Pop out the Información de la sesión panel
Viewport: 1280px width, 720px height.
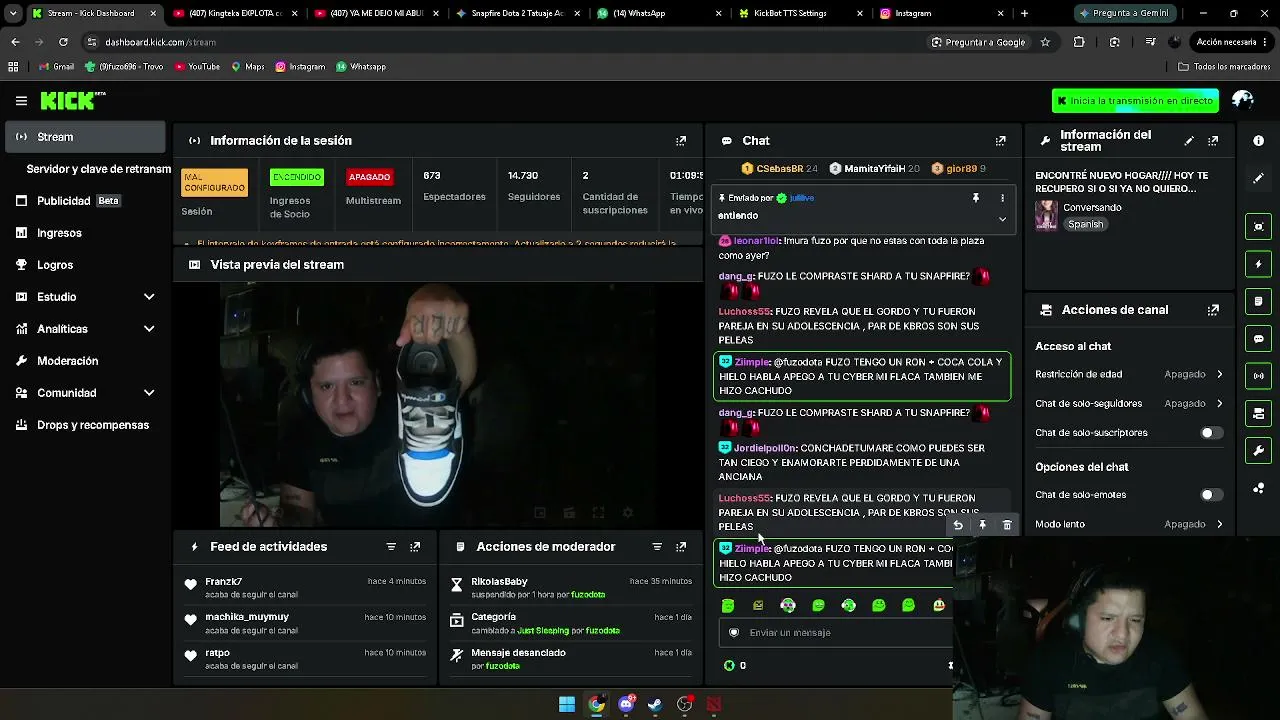[681, 141]
